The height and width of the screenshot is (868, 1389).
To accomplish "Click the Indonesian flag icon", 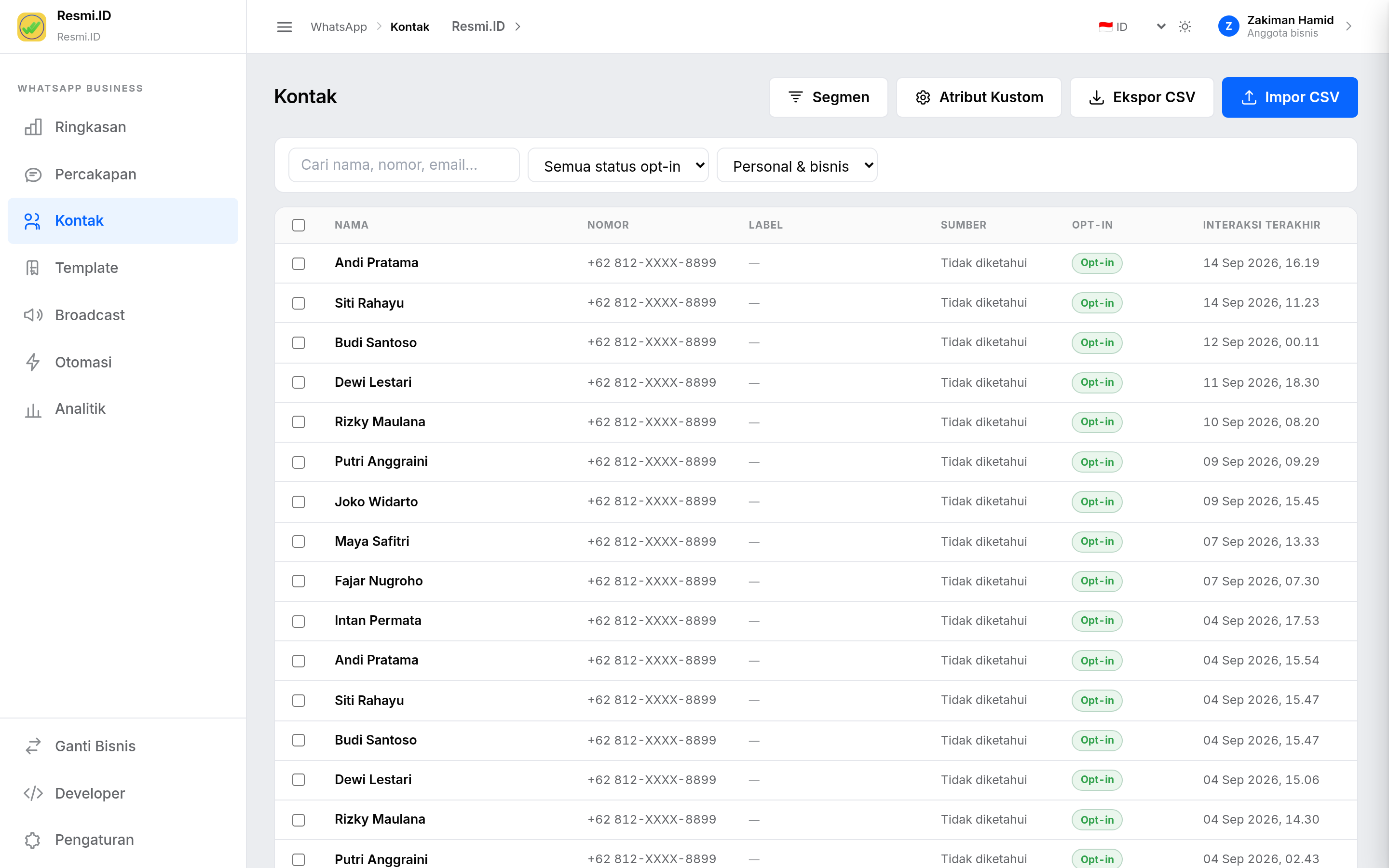I will (x=1105, y=27).
